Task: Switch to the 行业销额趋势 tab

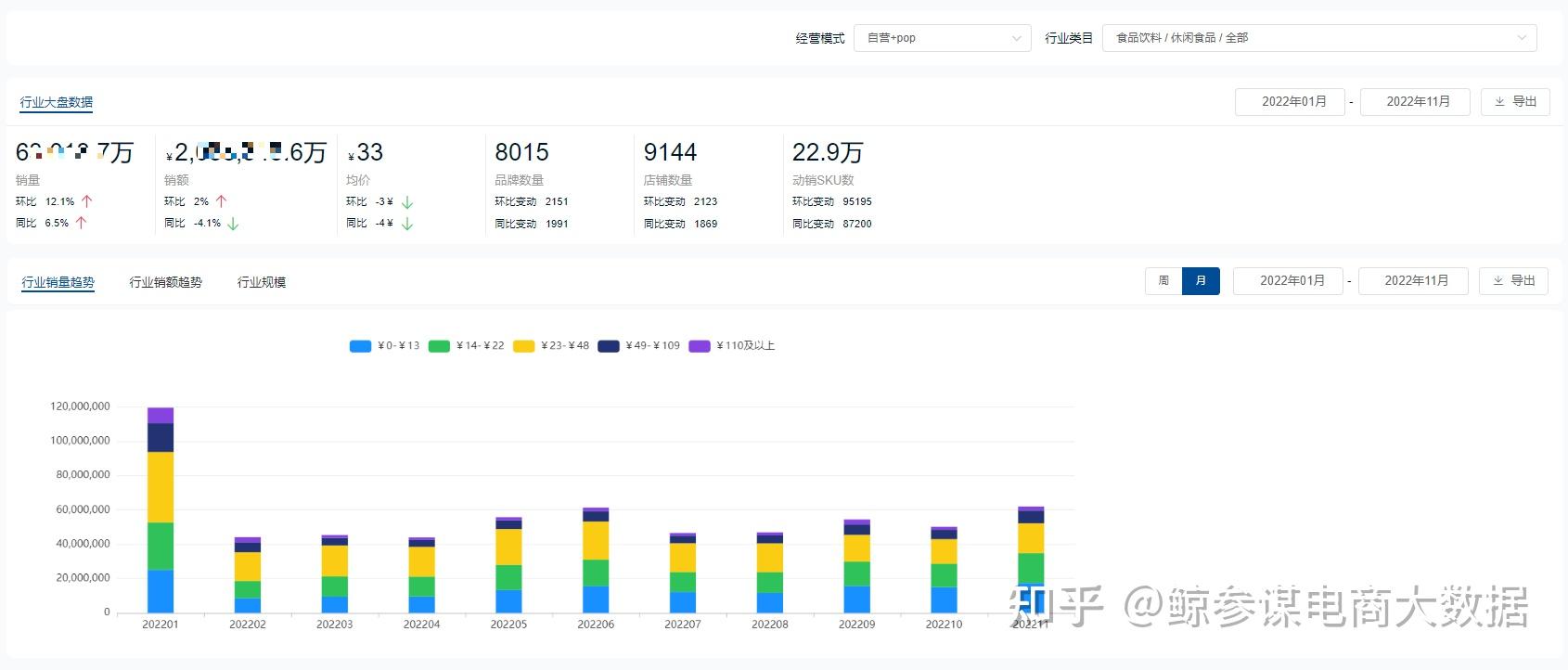Action: click(165, 282)
